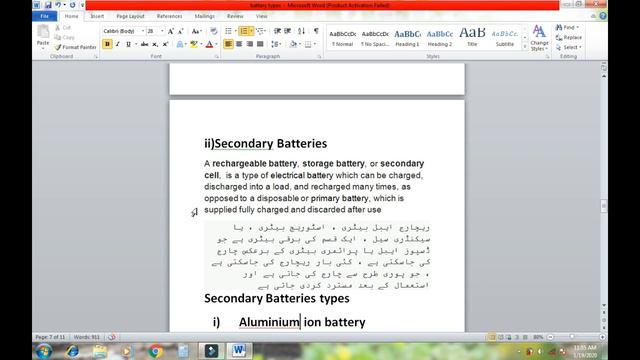Toggle Subscript formatting
The height and width of the screenshot is (360, 640).
coord(155,44)
